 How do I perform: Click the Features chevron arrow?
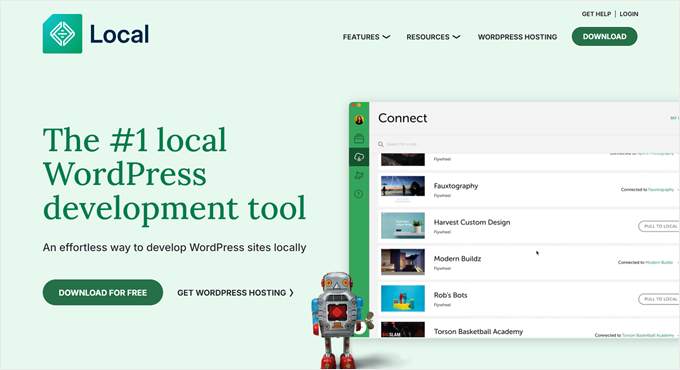pos(386,37)
